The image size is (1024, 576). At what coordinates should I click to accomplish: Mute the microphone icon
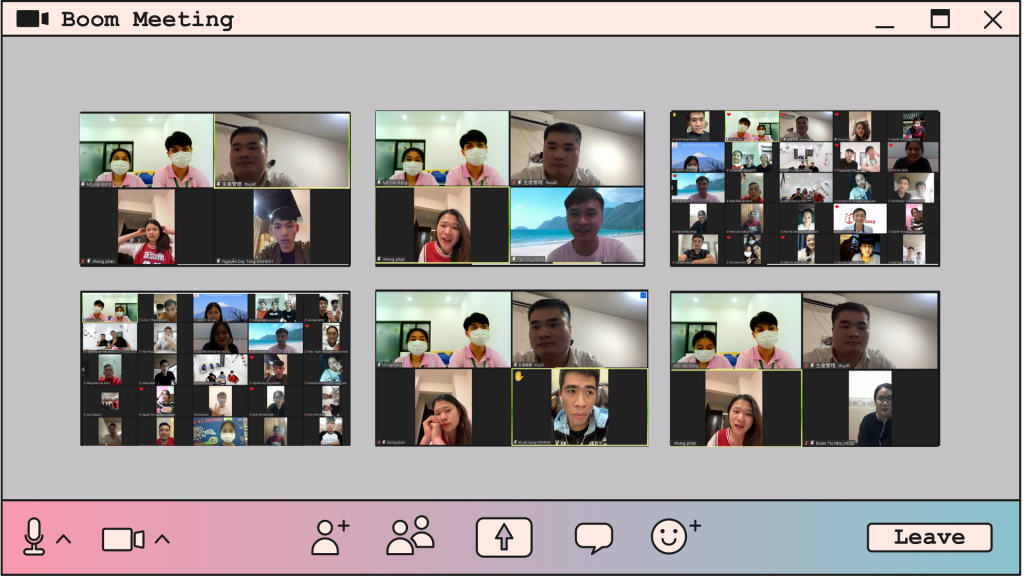tap(34, 537)
